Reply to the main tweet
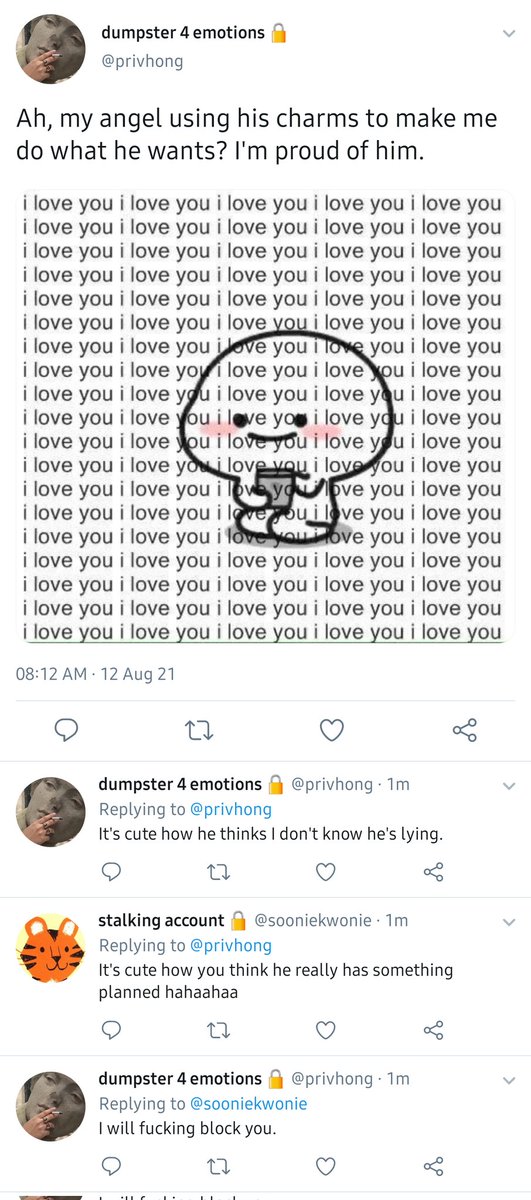The image size is (531, 1200). (x=66, y=731)
